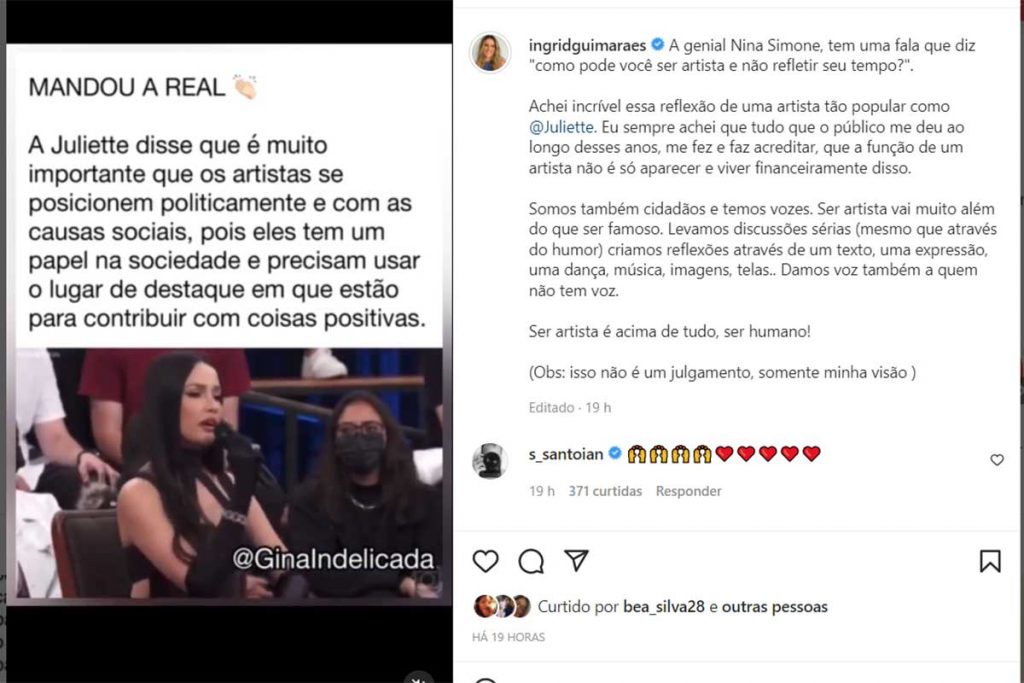Show outras pessoas who liked the post
Image resolution: width=1024 pixels, height=683 pixels.
[x=775, y=607]
